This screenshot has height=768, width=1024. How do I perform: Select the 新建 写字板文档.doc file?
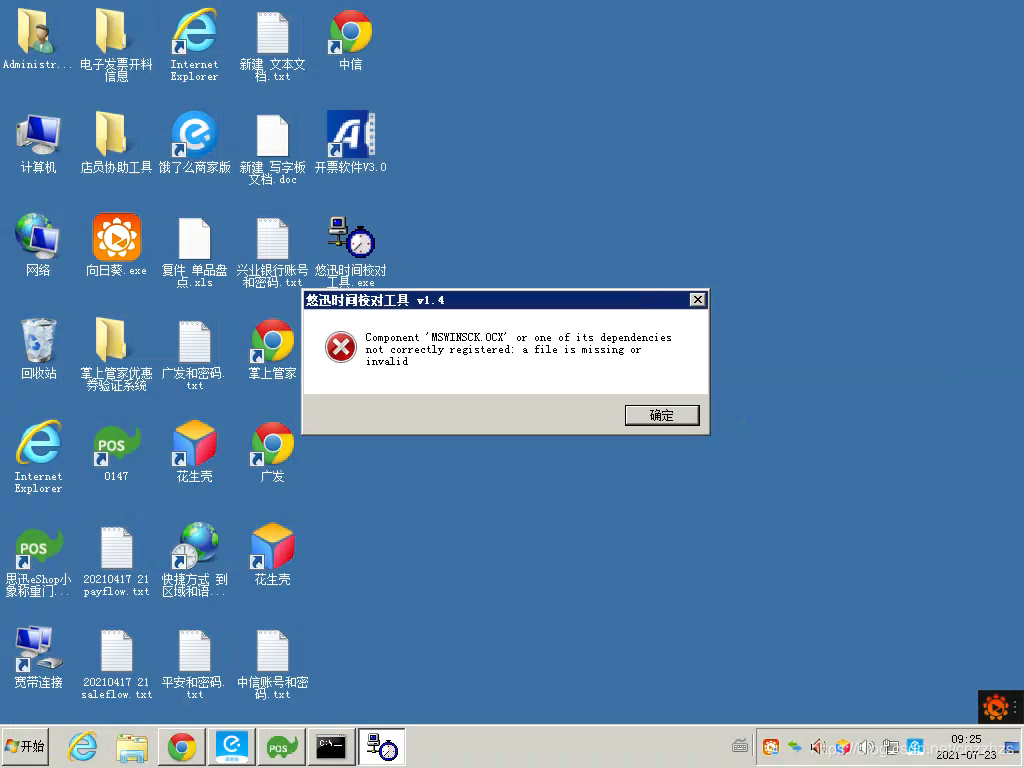coord(272,149)
